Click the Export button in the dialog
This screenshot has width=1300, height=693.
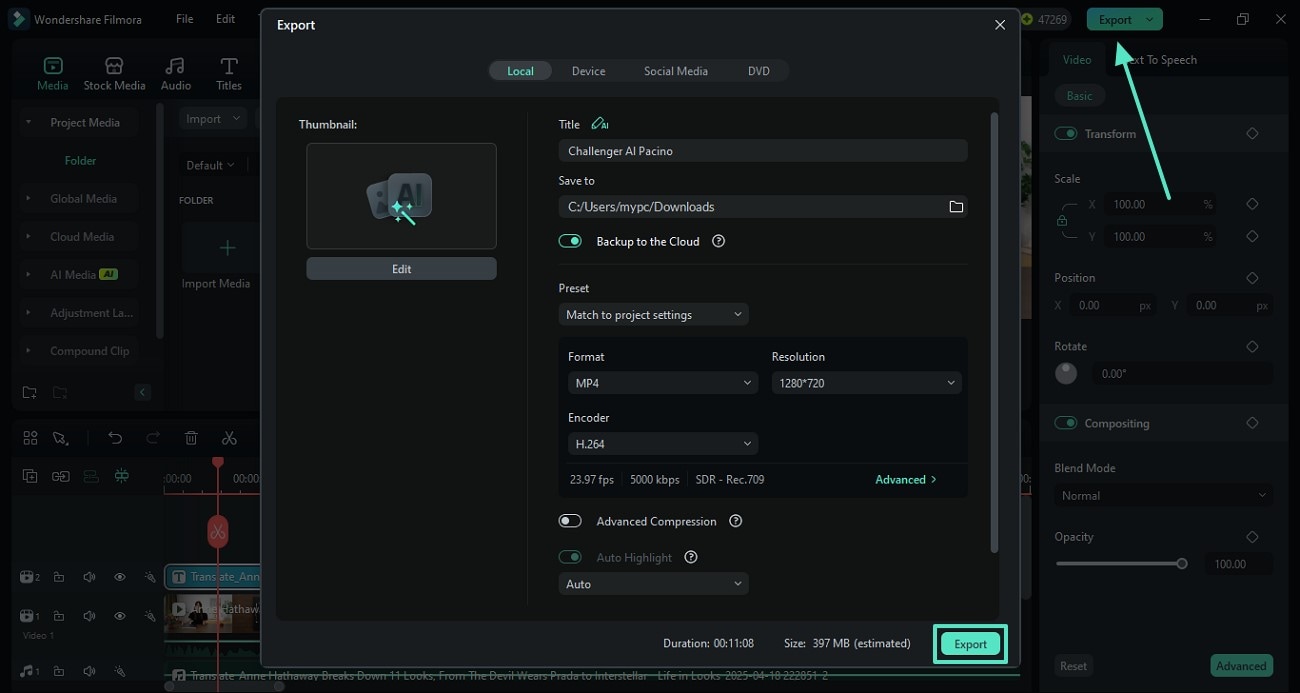pos(970,644)
